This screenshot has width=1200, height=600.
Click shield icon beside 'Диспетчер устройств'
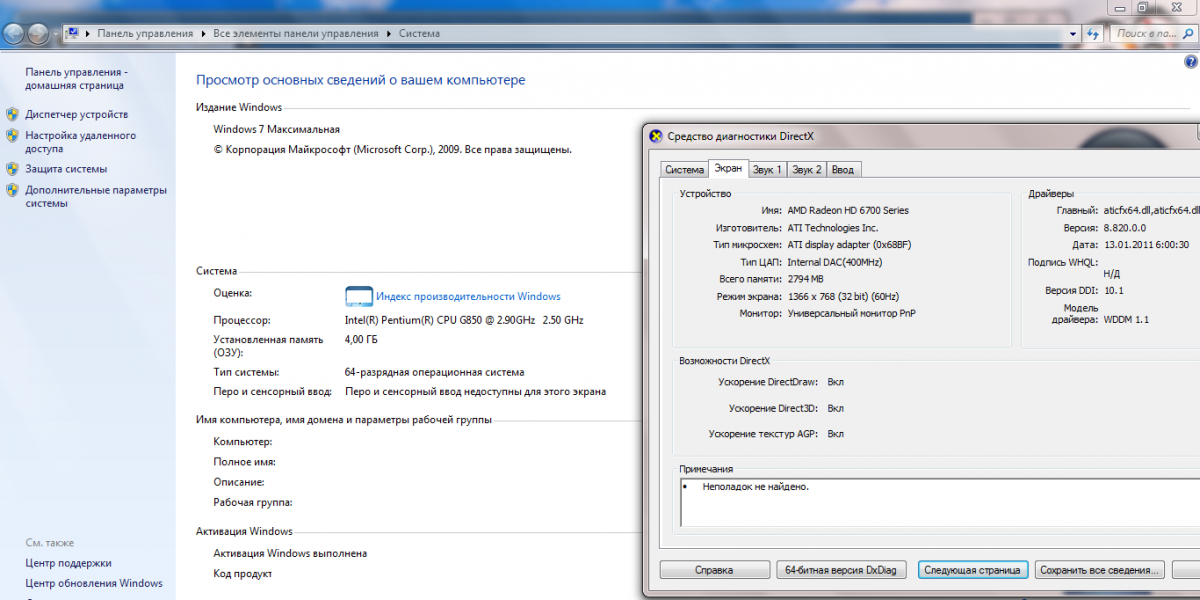[12, 114]
